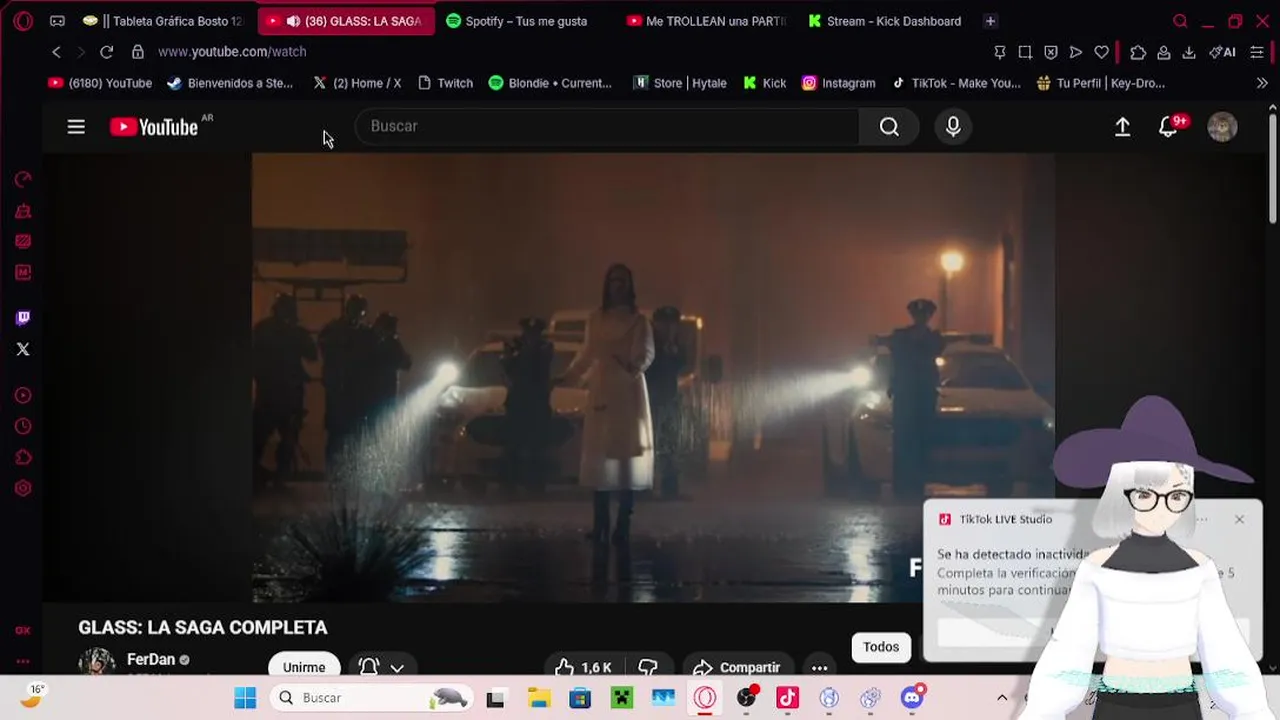1280x720 pixels.
Task: Select the Todos filter chip
Action: (x=881, y=647)
